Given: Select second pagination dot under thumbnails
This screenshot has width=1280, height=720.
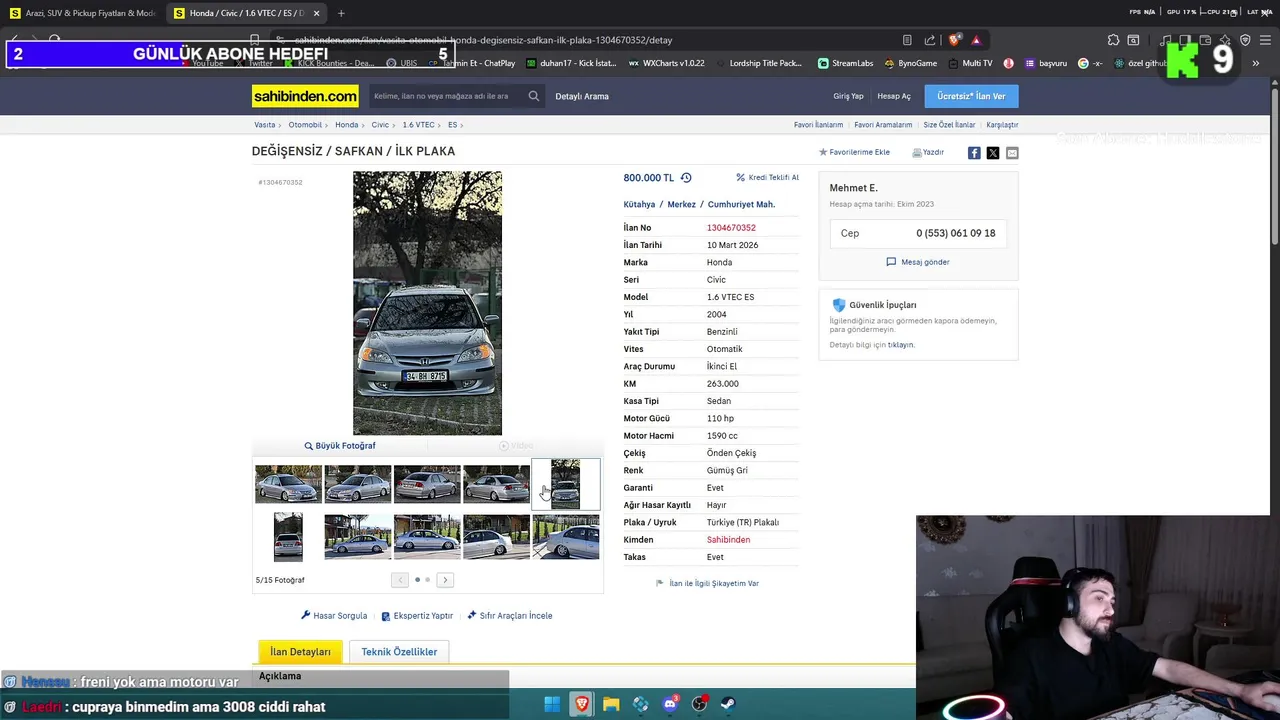Looking at the screenshot, I should click(x=428, y=580).
